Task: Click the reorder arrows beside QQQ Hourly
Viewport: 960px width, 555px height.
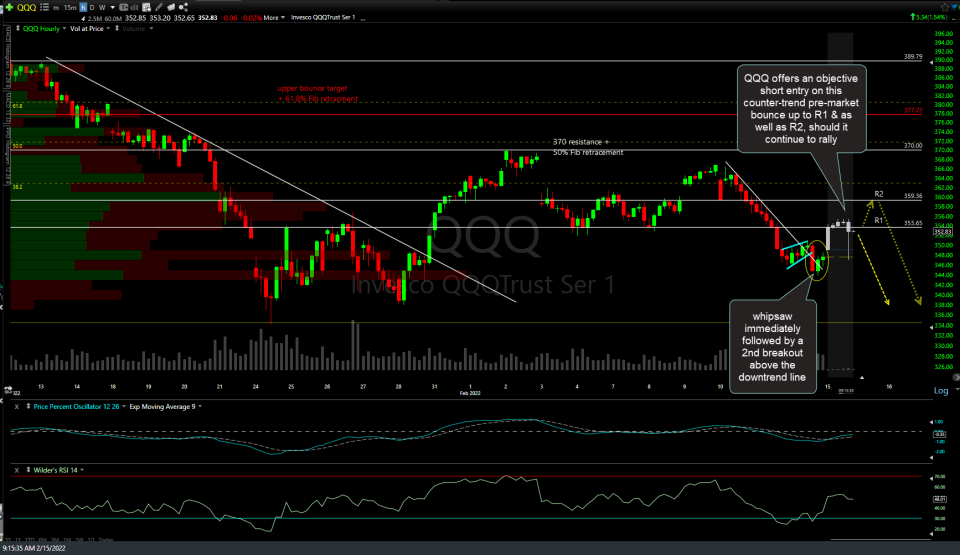Action: [x=18, y=29]
